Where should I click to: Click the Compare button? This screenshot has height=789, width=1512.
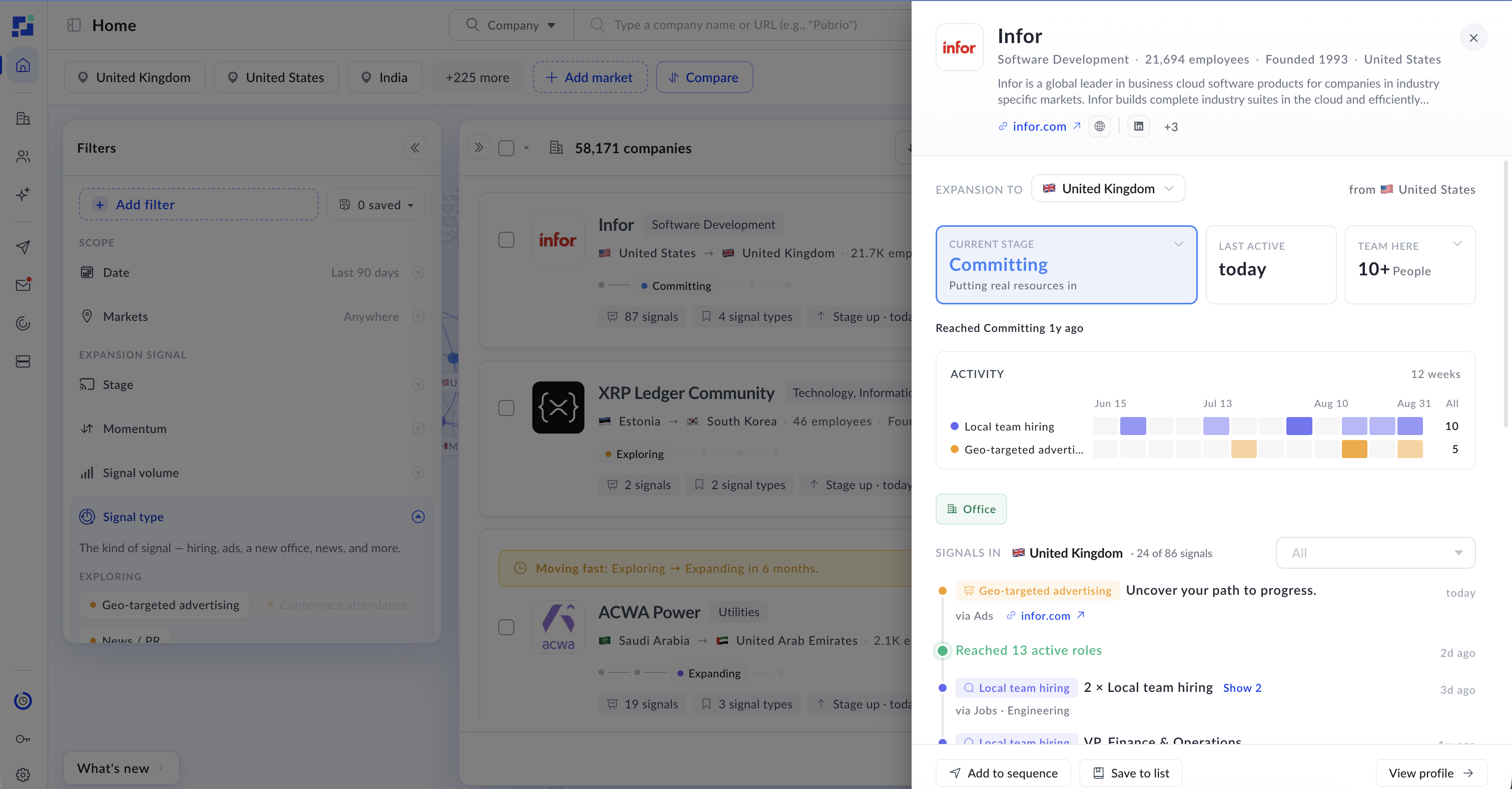coord(704,77)
